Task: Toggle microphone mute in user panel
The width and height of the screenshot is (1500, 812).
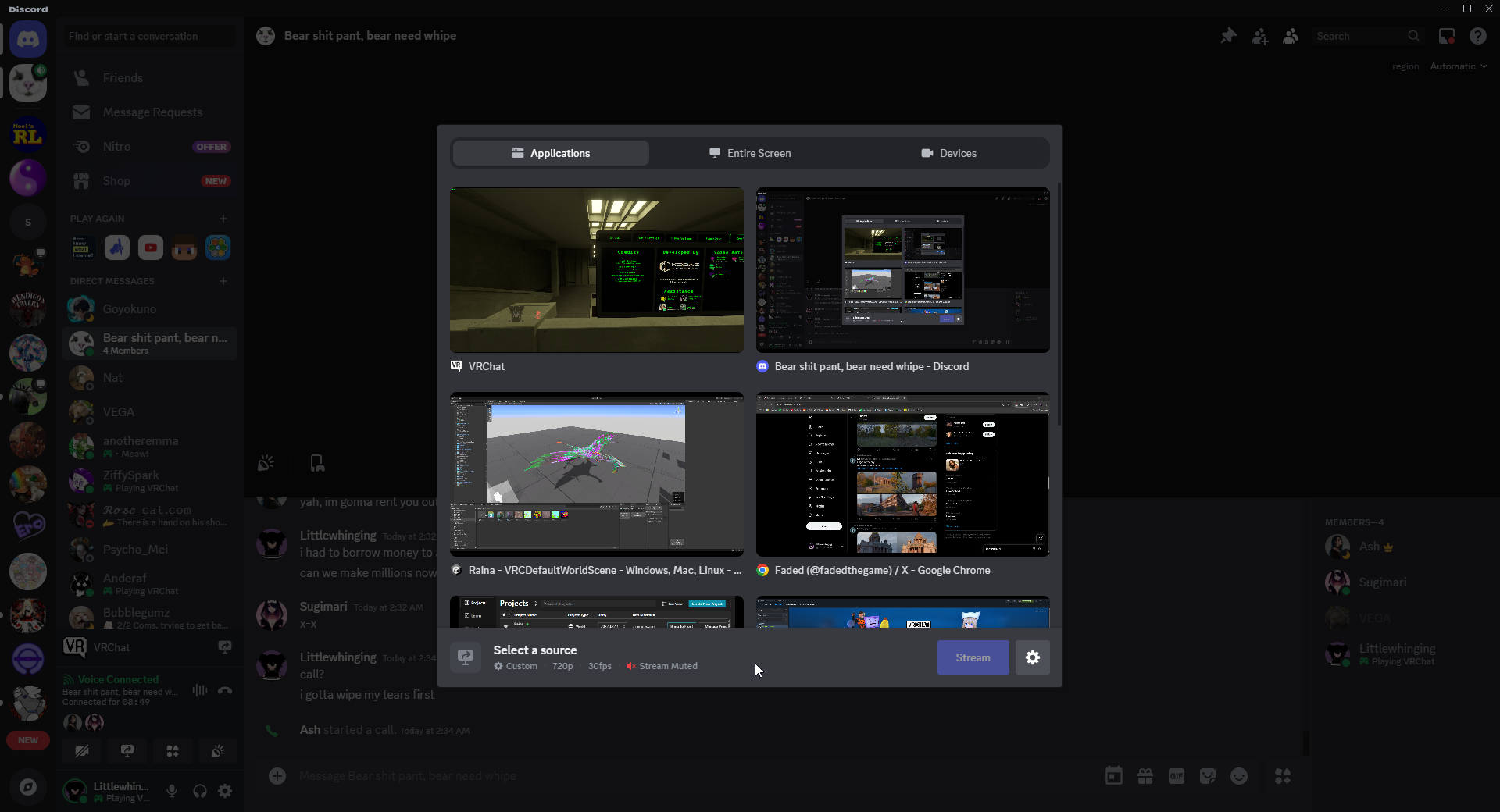Action: (172, 791)
